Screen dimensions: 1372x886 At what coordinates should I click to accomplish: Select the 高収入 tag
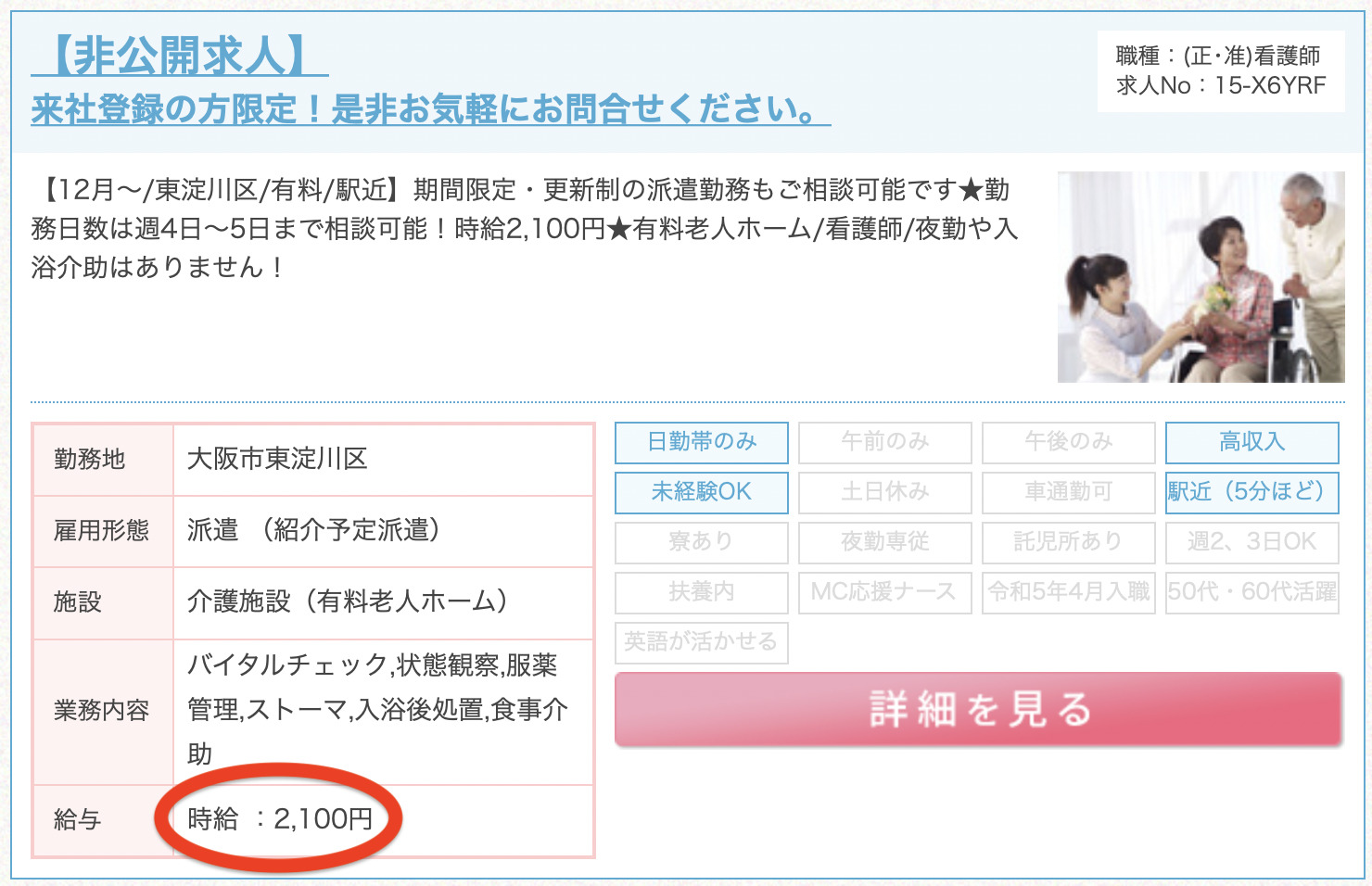click(1252, 442)
